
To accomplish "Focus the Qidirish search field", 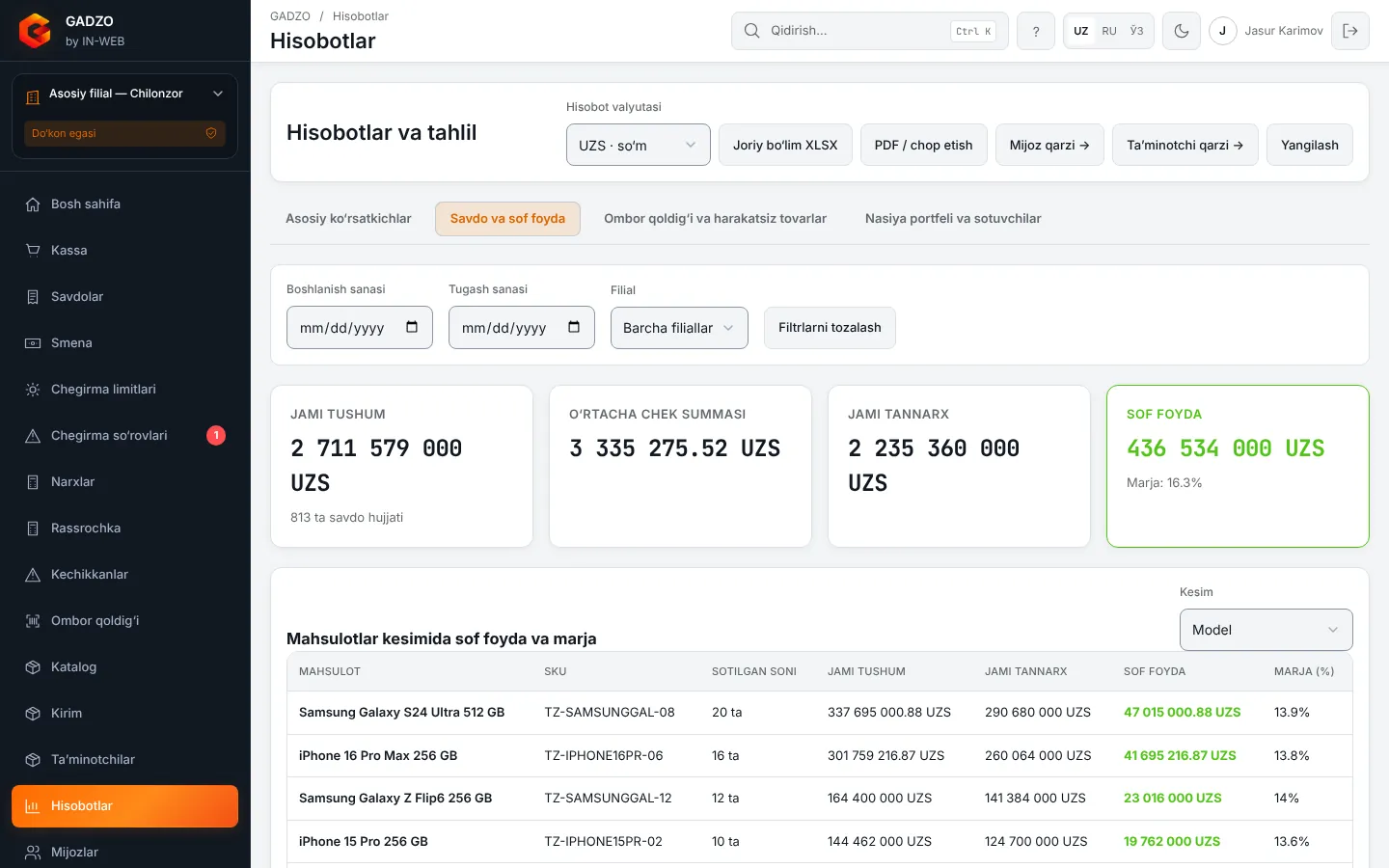I will [870, 31].
